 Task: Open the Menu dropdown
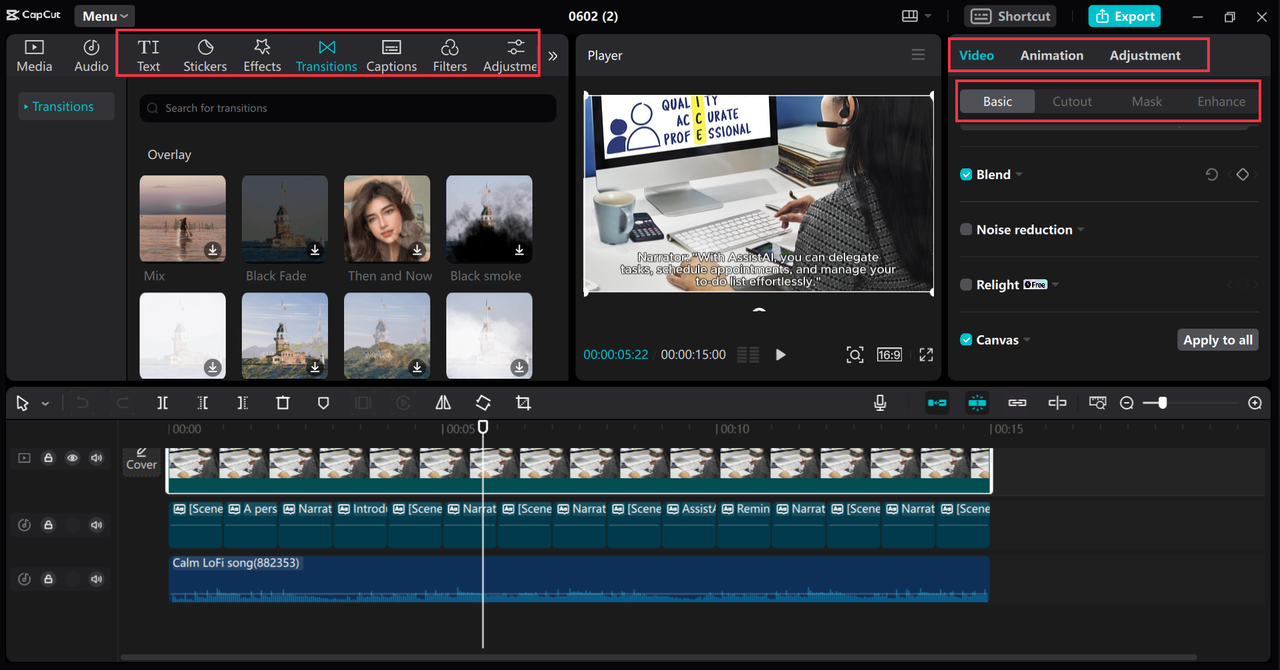105,16
